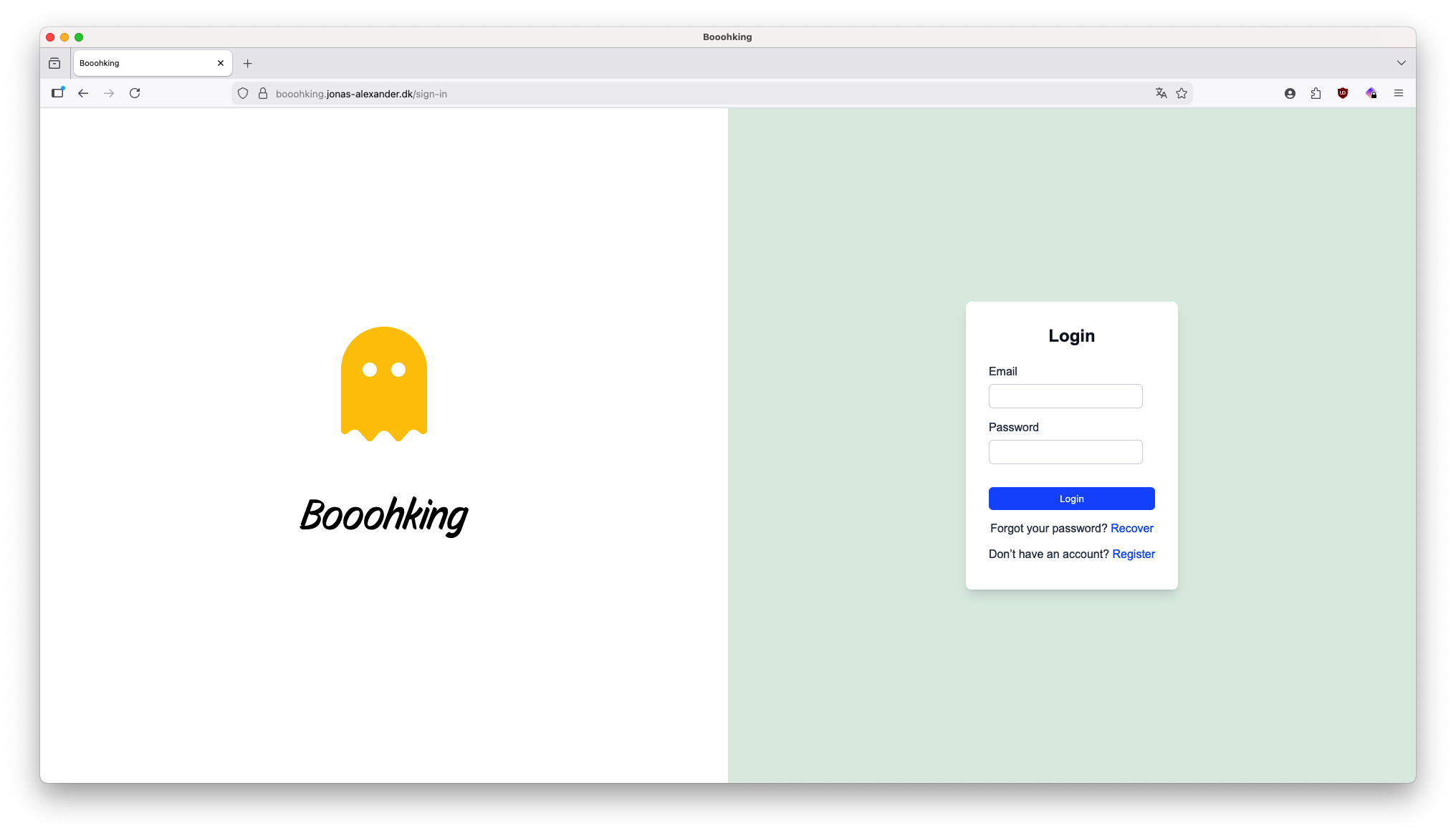Click the site padlock icon
Viewport: 1456px width, 836px height.
coord(262,93)
